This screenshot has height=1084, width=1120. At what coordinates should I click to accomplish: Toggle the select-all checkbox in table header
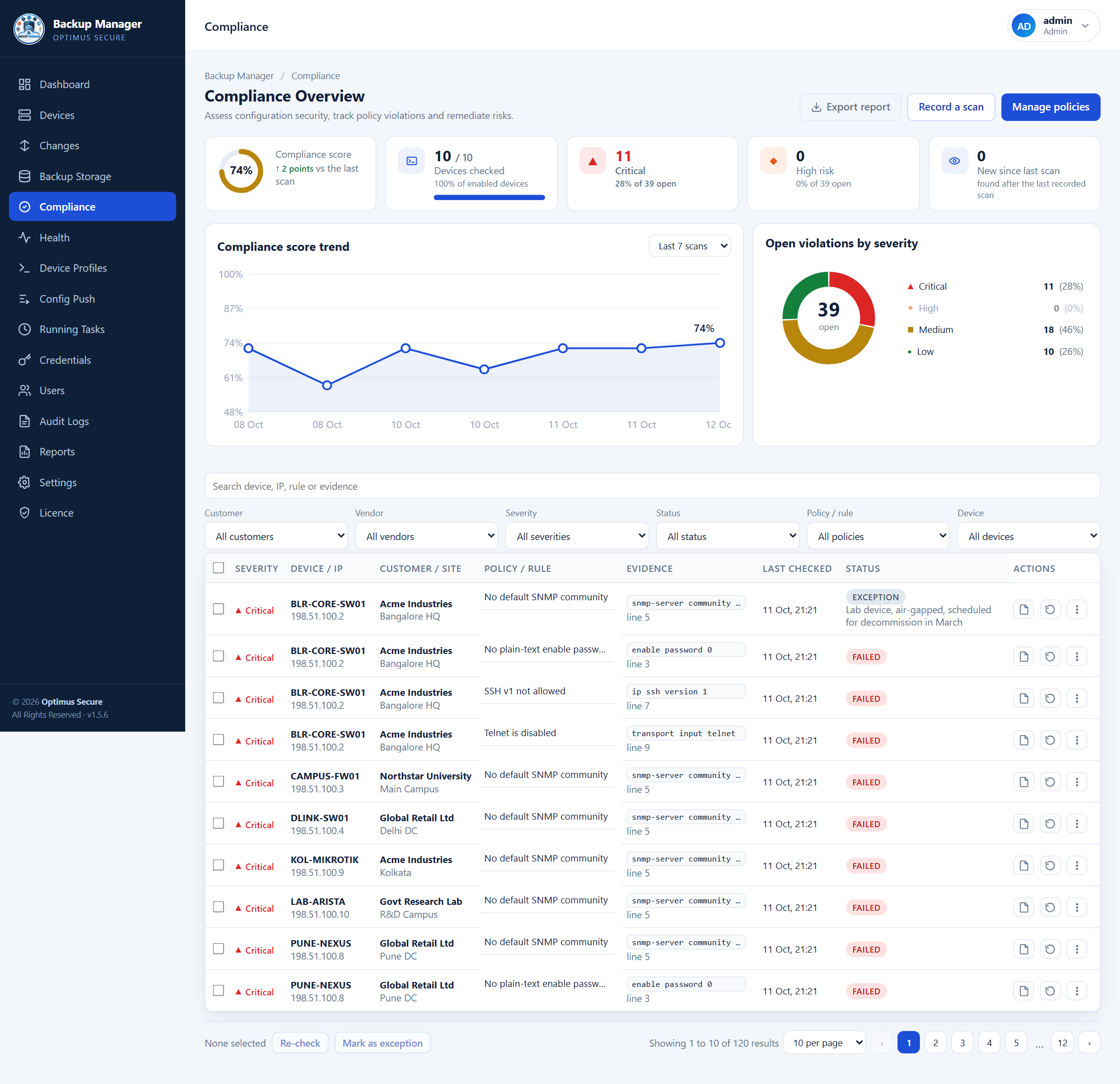(x=219, y=567)
